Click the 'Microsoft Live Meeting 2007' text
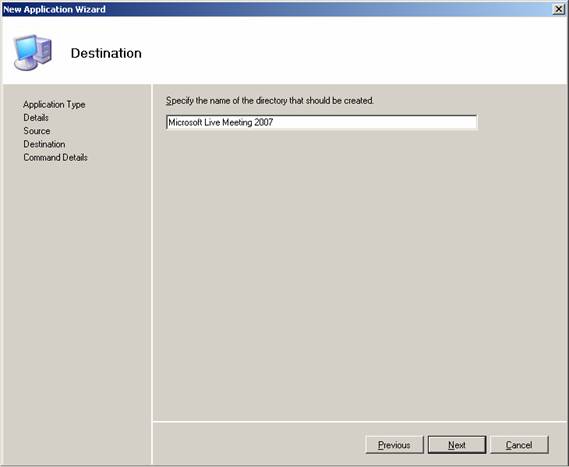This screenshot has height=467, width=569. [x=221, y=122]
